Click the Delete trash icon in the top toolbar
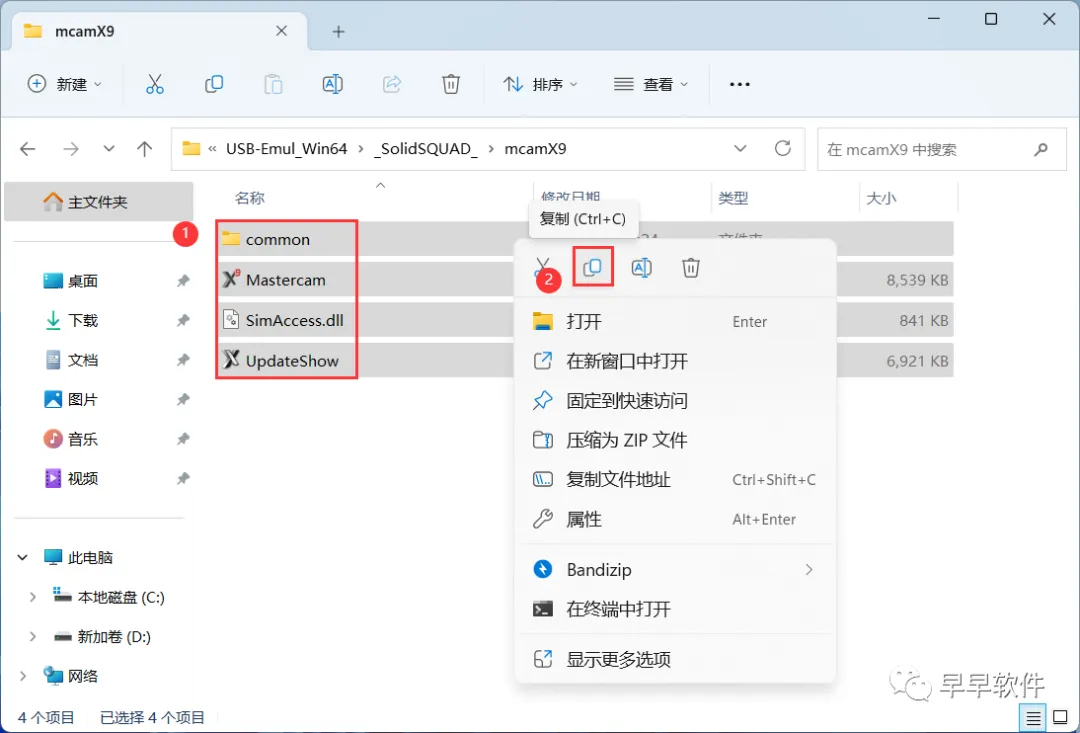1080x733 pixels. [x=450, y=84]
